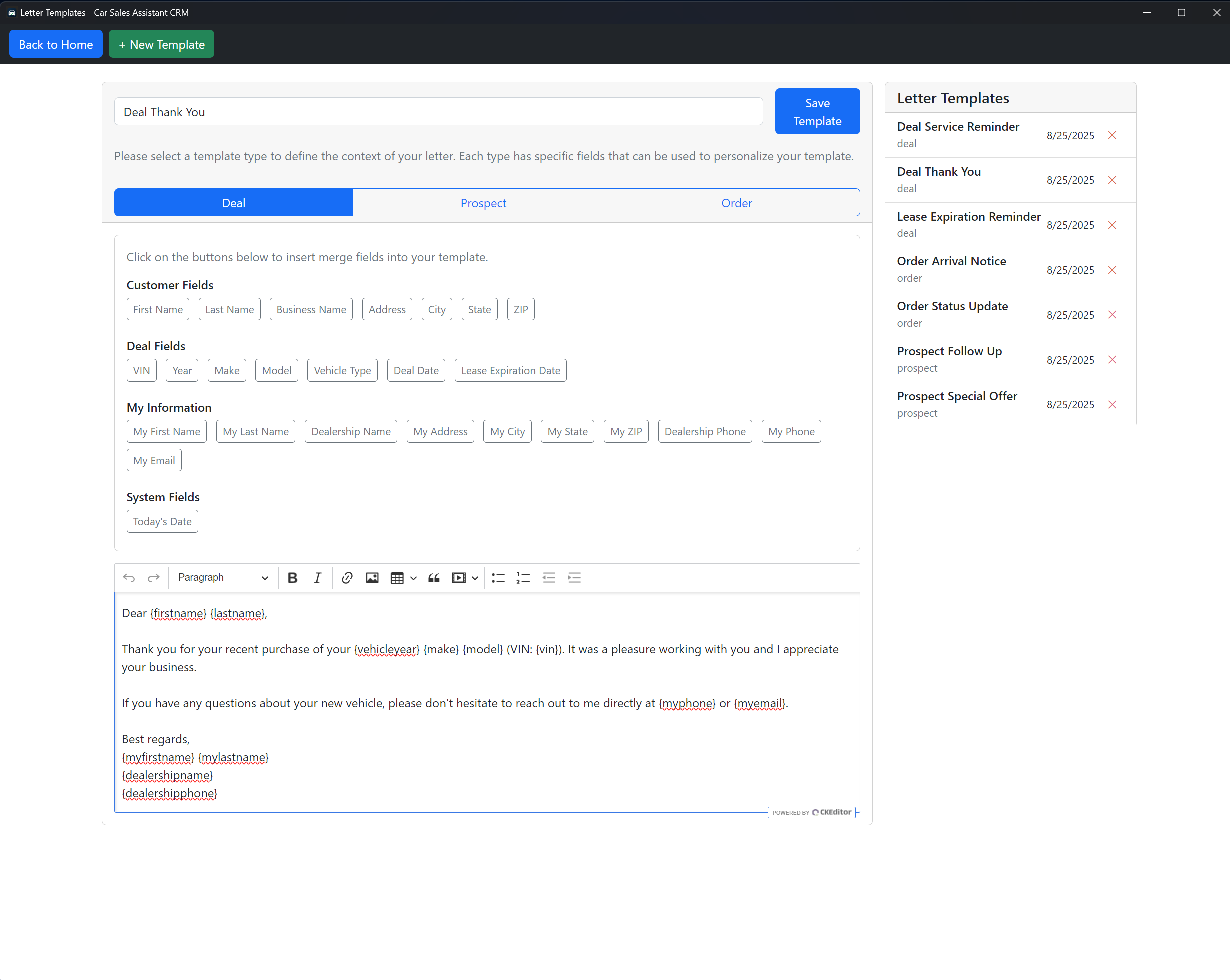Image resolution: width=1230 pixels, height=980 pixels.
Task: Click the insert link icon
Action: (x=347, y=578)
